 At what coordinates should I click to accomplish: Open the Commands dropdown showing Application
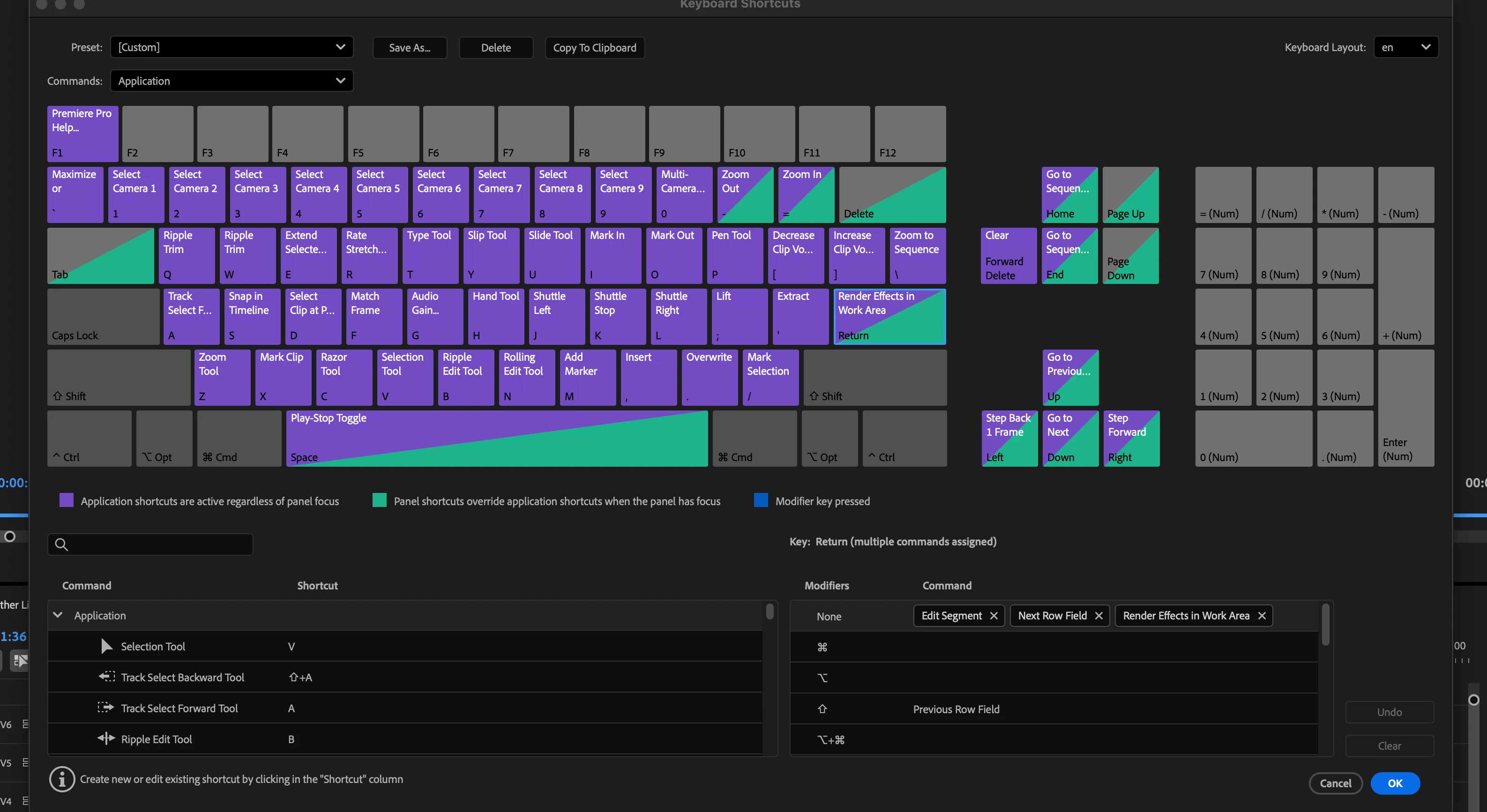(x=231, y=81)
